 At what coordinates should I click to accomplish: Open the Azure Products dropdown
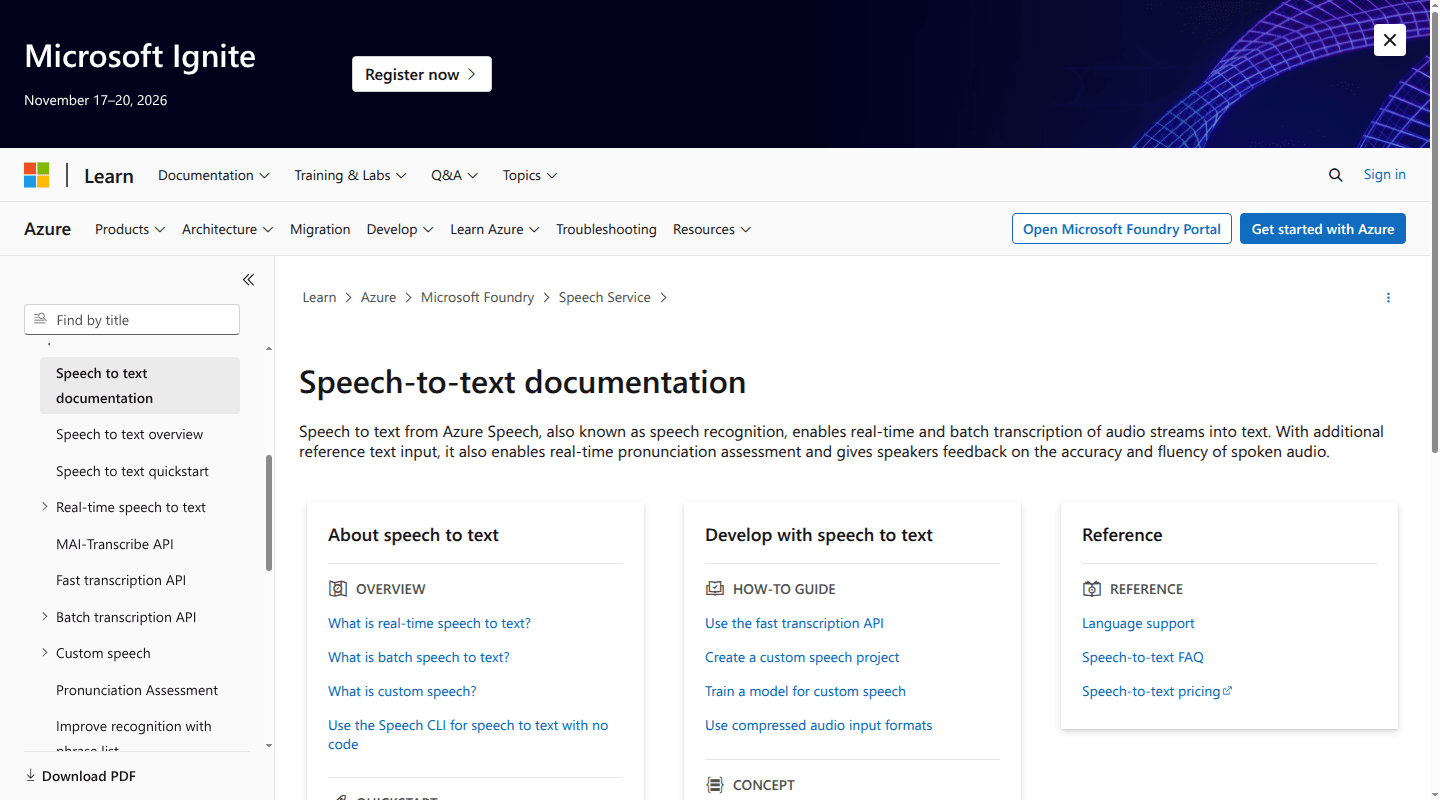[130, 229]
